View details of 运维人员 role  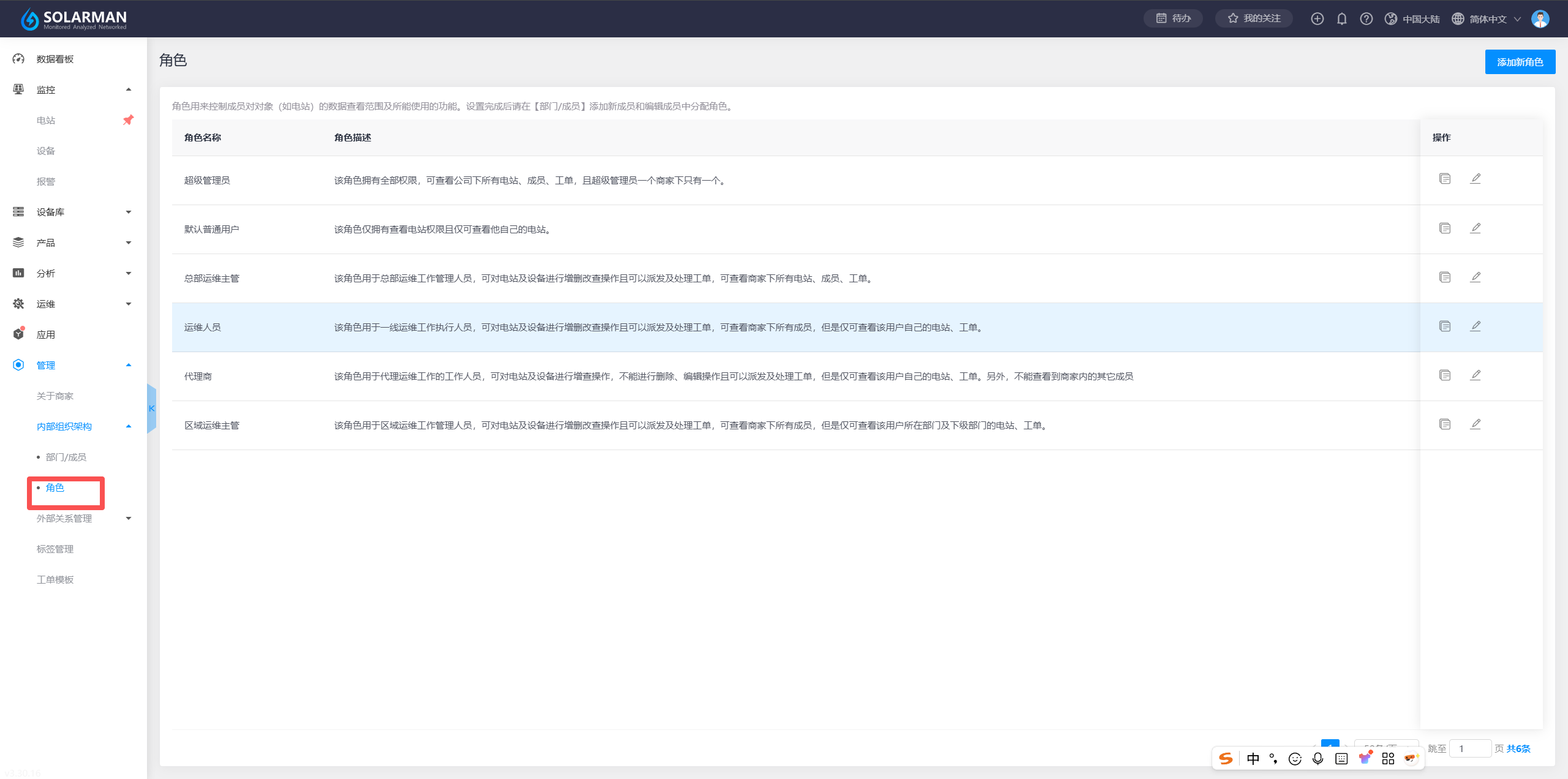[1445, 326]
